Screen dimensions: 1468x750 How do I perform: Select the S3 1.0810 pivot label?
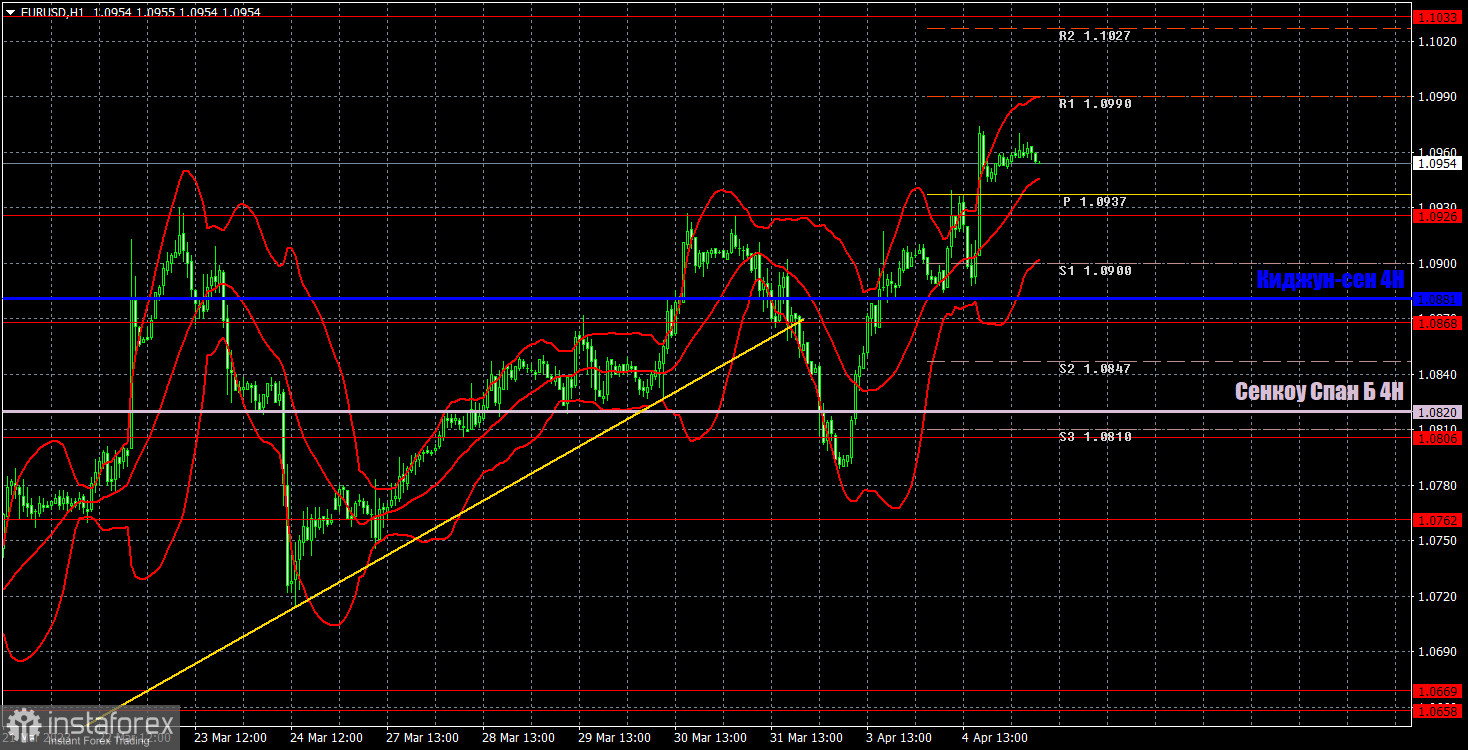(x=1095, y=437)
